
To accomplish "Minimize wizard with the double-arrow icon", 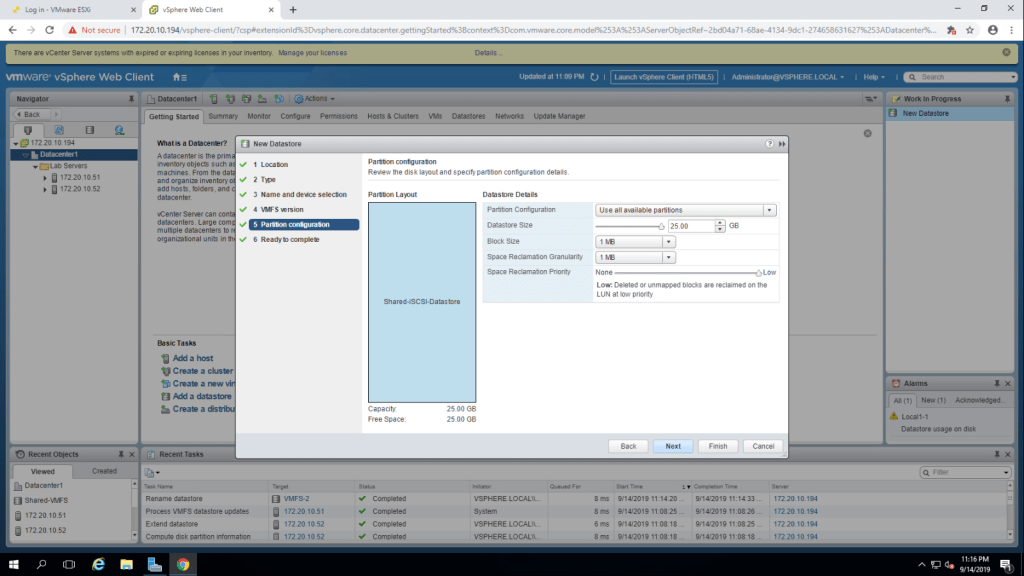I will tap(781, 144).
